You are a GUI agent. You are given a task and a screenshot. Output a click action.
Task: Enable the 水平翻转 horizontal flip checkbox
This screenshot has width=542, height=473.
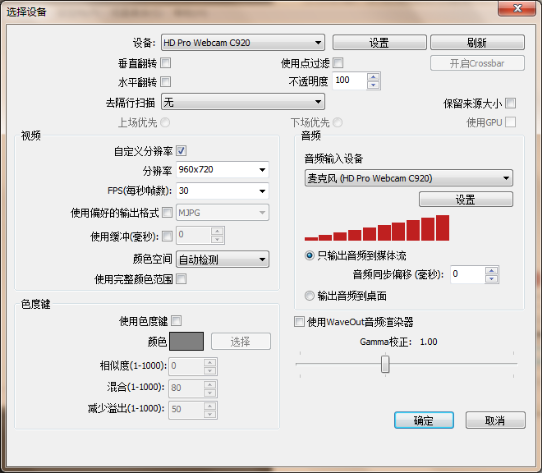pos(166,82)
